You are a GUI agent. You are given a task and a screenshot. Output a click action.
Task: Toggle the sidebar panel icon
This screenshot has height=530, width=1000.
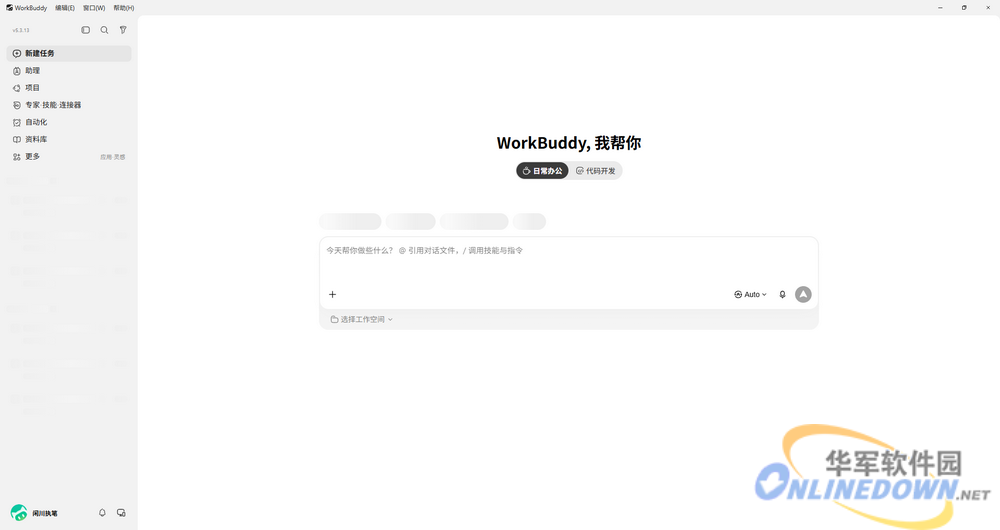tap(85, 30)
